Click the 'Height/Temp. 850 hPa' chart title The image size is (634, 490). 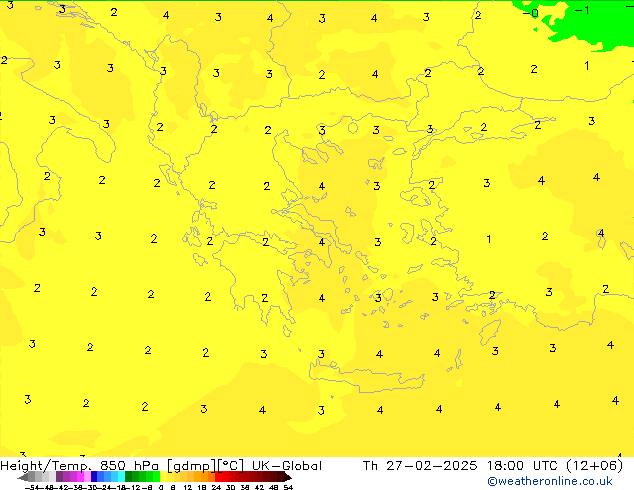(x=79, y=466)
